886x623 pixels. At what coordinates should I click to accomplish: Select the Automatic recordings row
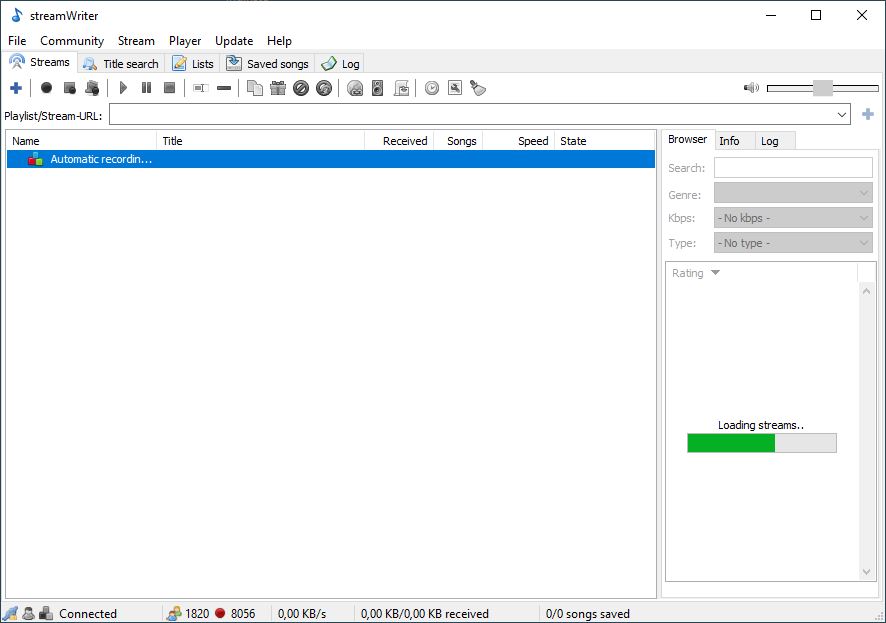[331, 159]
